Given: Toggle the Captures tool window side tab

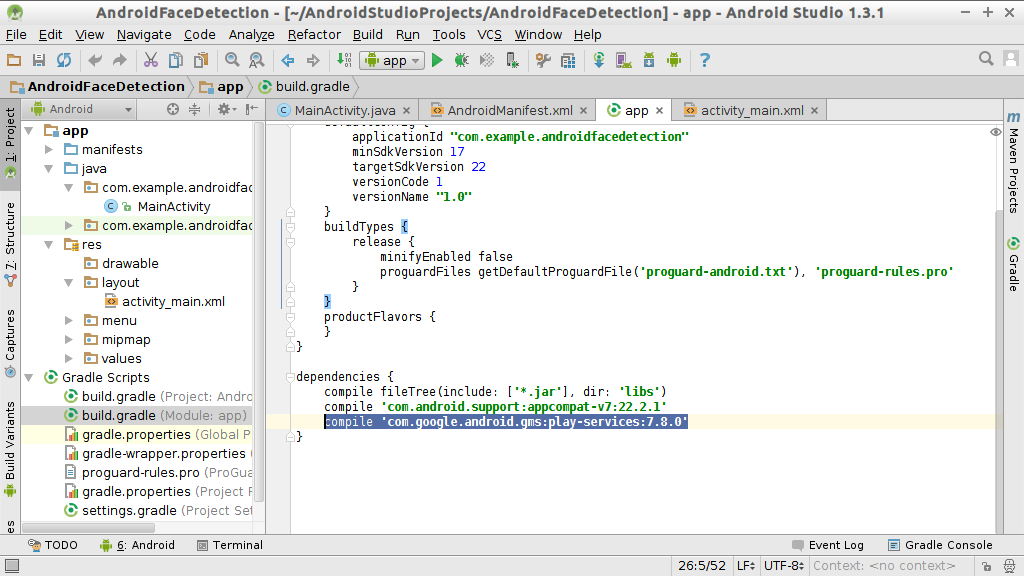Looking at the screenshot, I should point(10,342).
